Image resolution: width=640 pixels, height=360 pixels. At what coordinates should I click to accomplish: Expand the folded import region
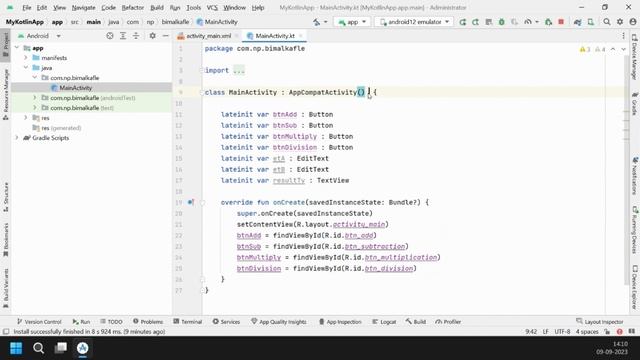(239, 70)
